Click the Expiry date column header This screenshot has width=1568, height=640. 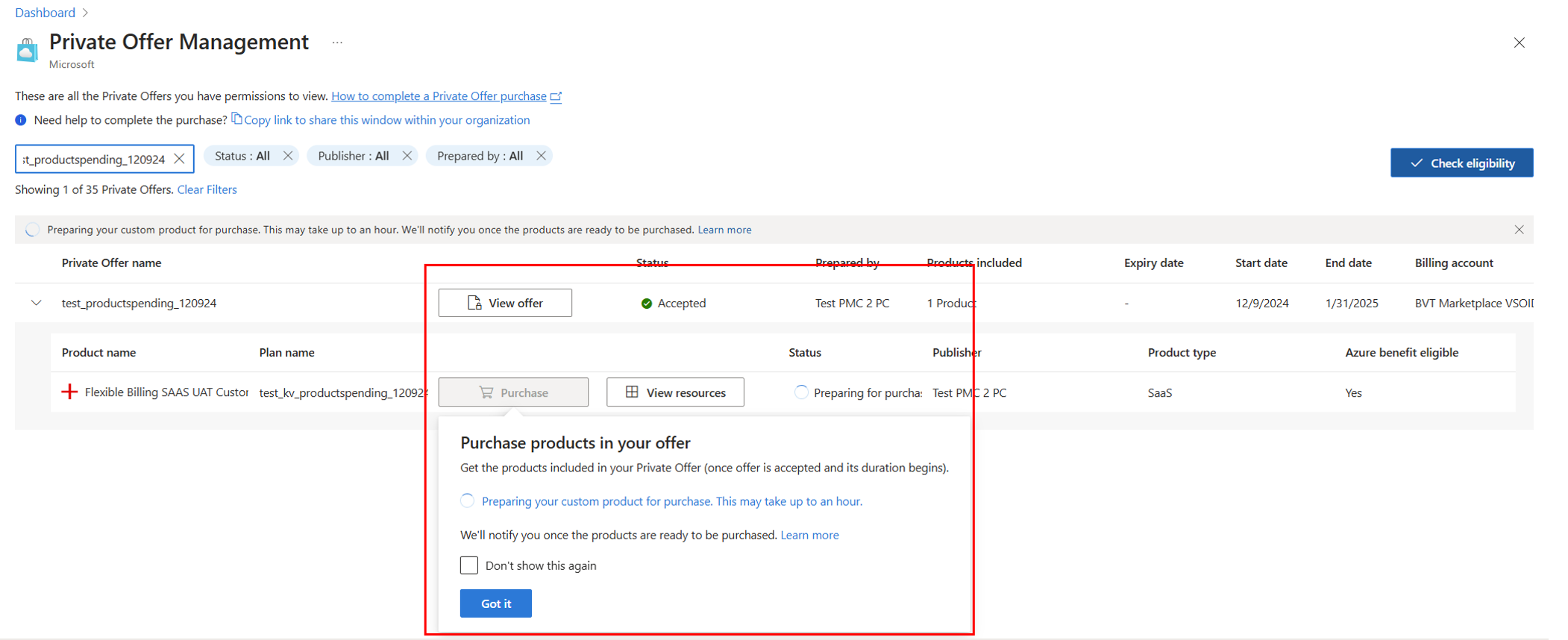coord(1153,263)
